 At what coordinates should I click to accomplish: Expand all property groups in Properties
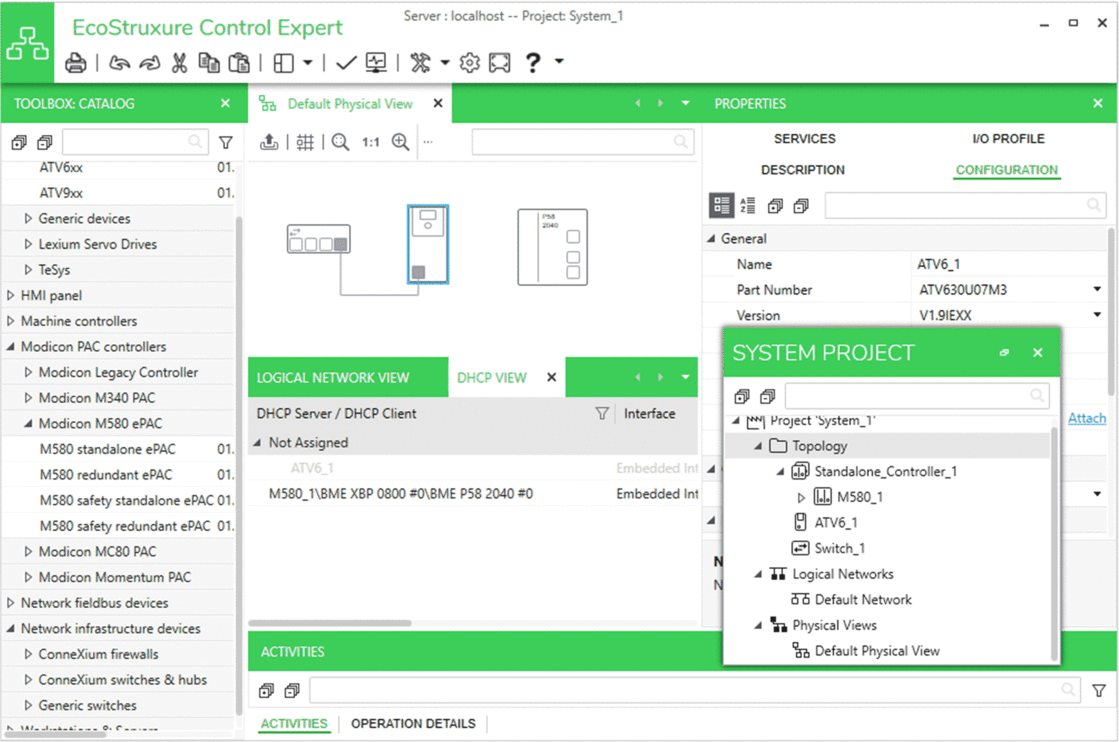[x=775, y=206]
